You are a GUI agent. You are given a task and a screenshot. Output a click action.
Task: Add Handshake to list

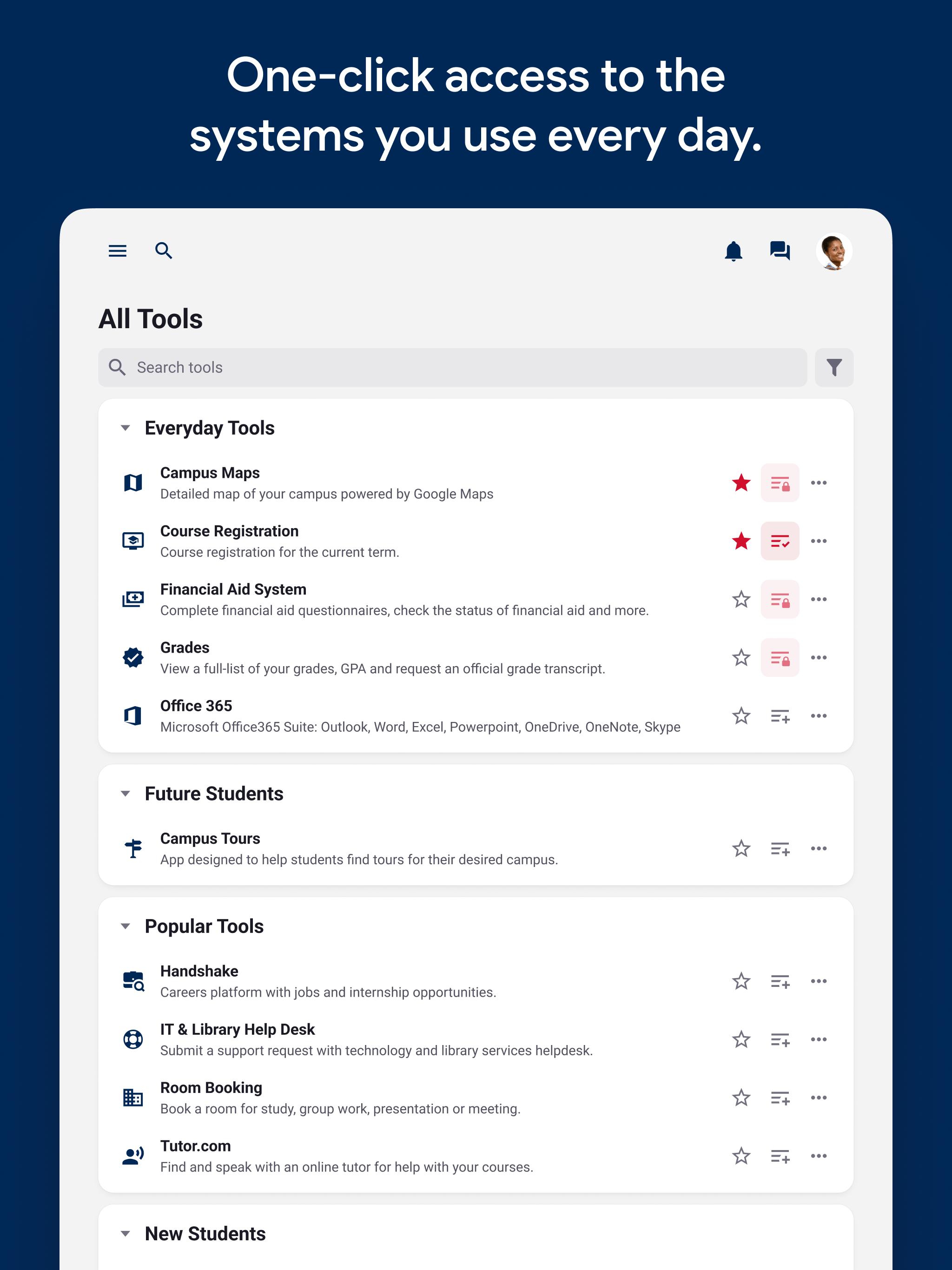click(780, 981)
